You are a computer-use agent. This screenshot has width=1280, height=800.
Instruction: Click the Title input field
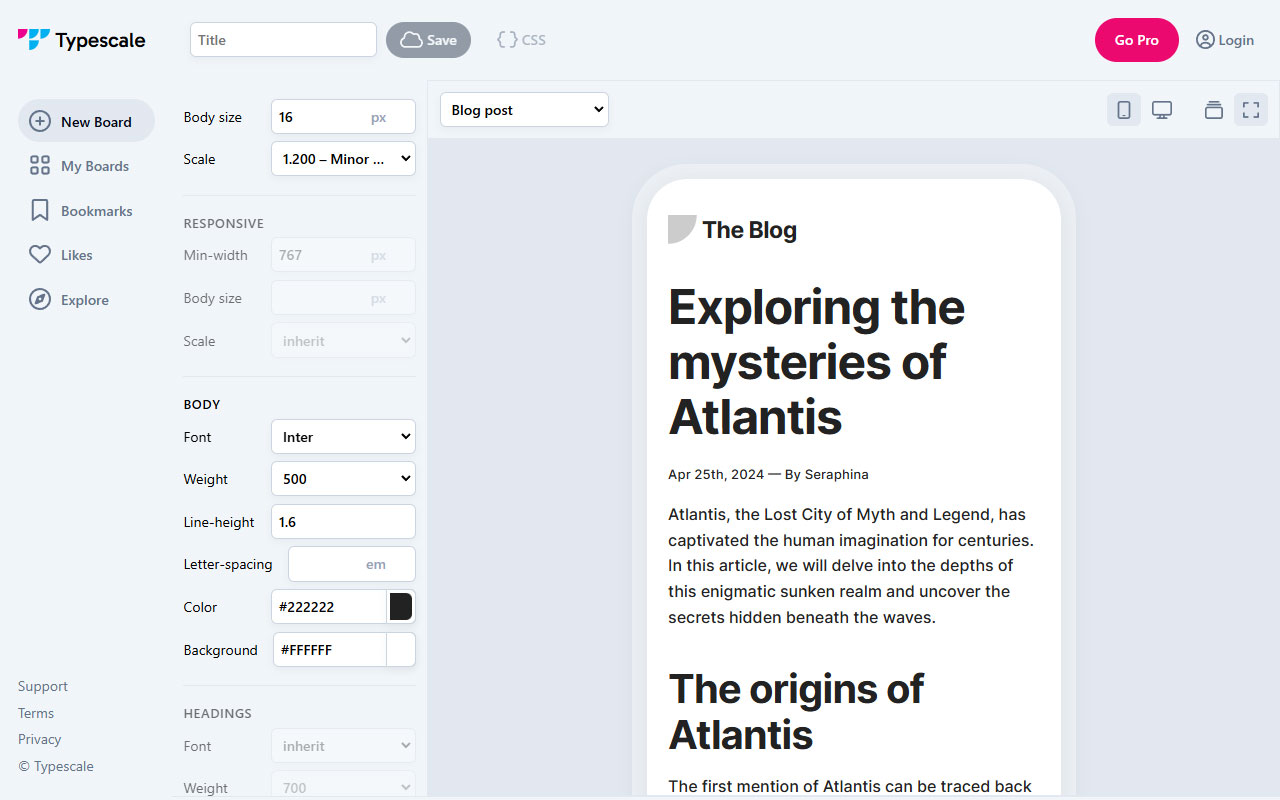(283, 39)
